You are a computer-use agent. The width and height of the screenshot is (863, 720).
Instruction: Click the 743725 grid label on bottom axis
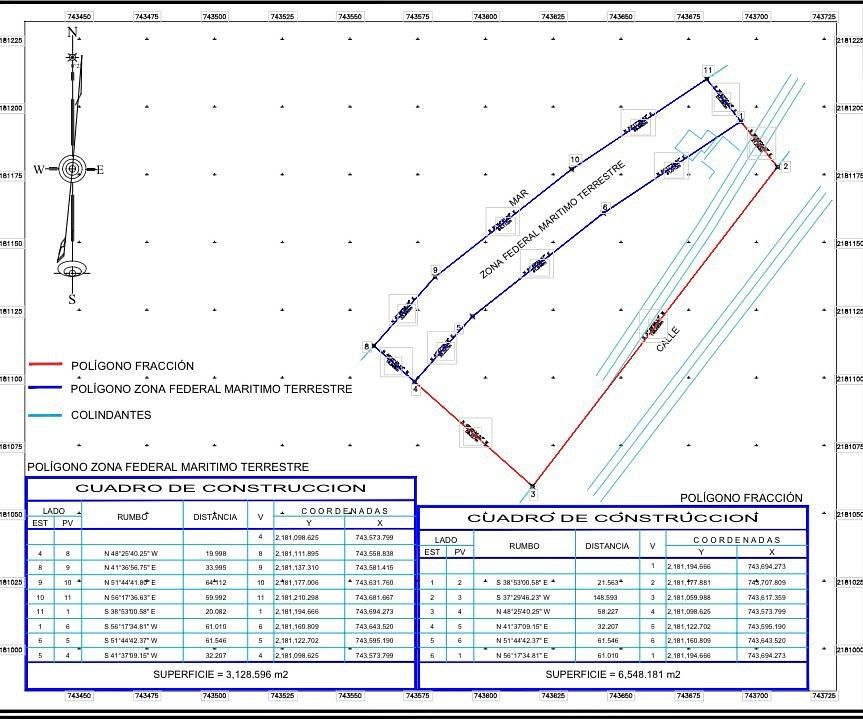(x=824, y=696)
